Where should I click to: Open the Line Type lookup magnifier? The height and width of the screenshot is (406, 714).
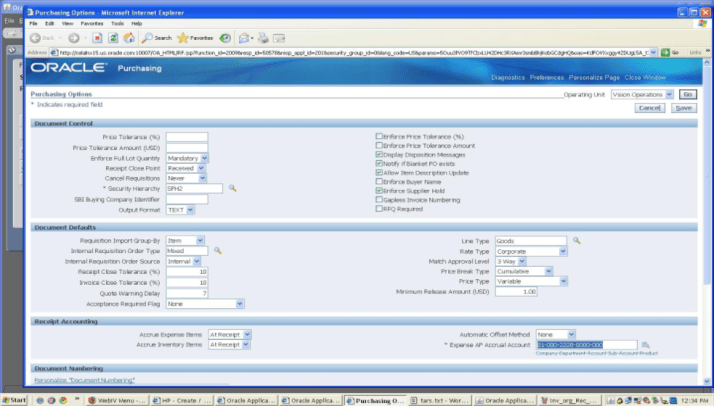click(x=576, y=241)
